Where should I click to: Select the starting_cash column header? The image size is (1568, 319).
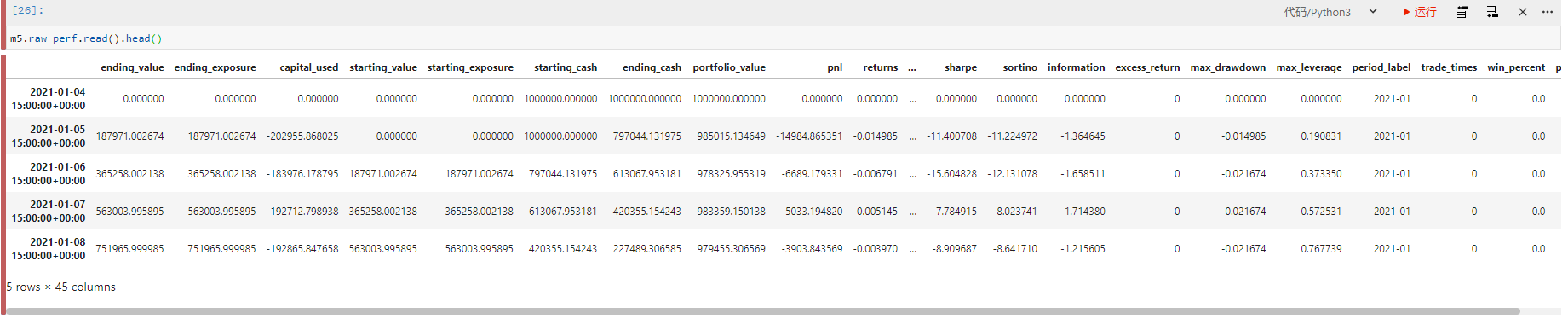(x=566, y=67)
